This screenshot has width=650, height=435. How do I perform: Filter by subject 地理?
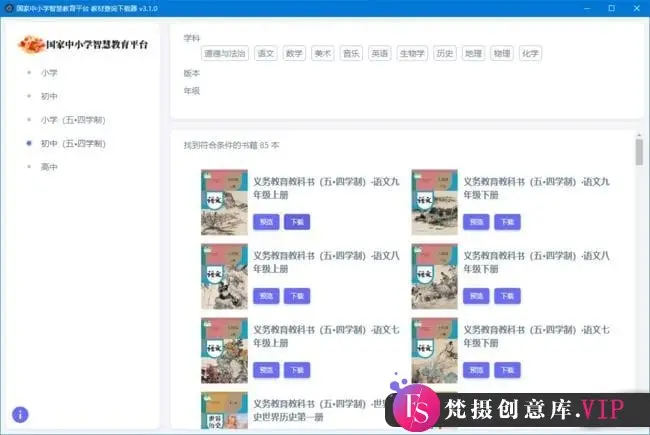[473, 53]
